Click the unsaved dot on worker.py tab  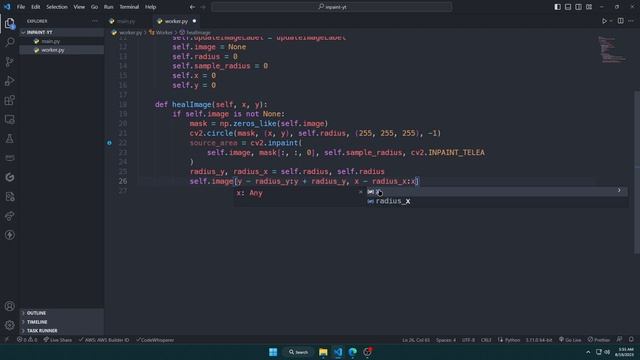click(194, 21)
